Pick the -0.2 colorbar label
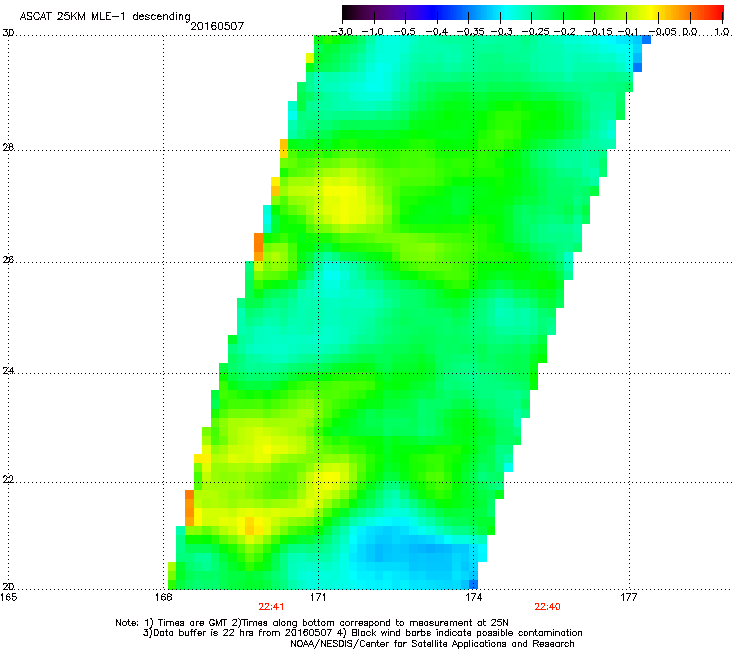 click(564, 32)
